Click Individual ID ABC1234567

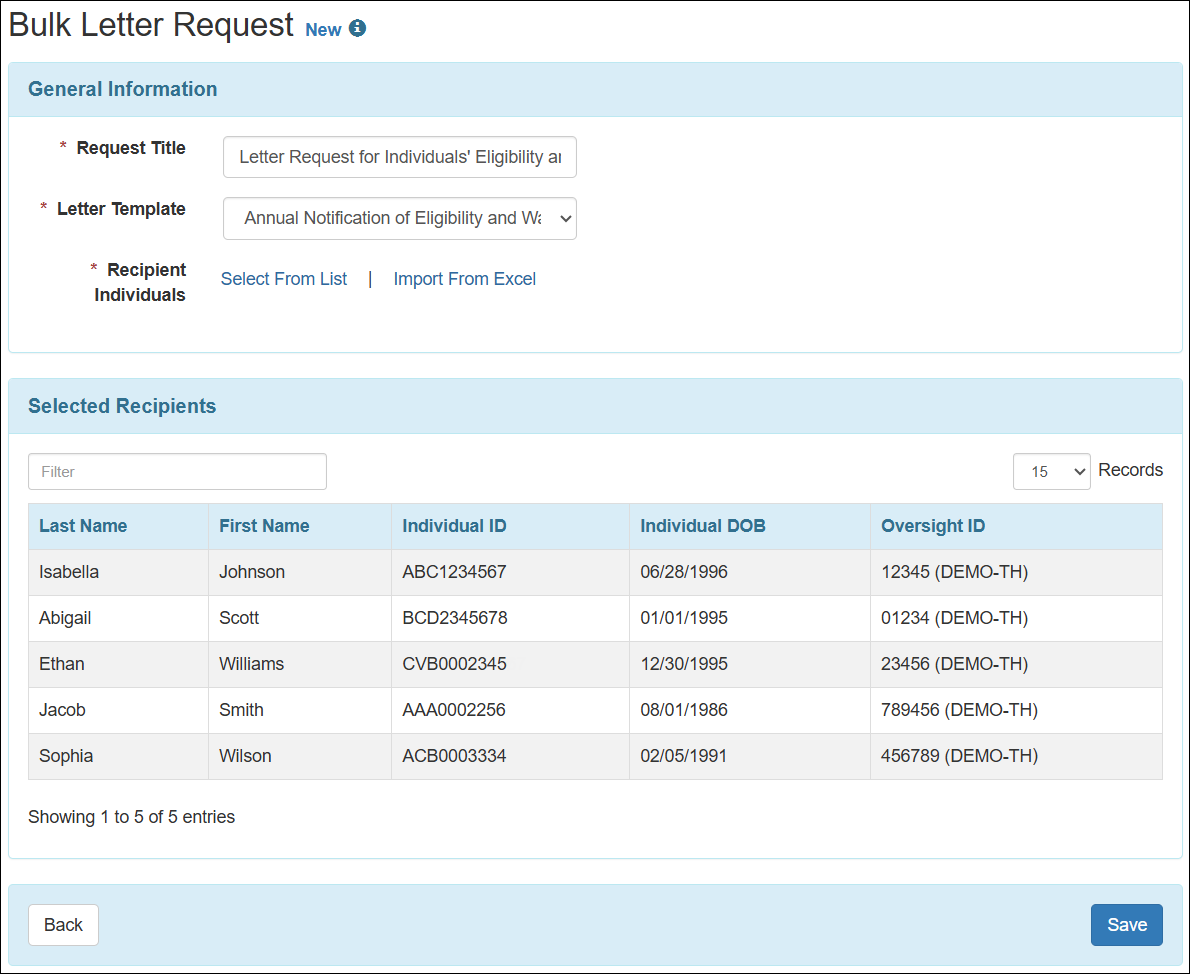coord(510,572)
